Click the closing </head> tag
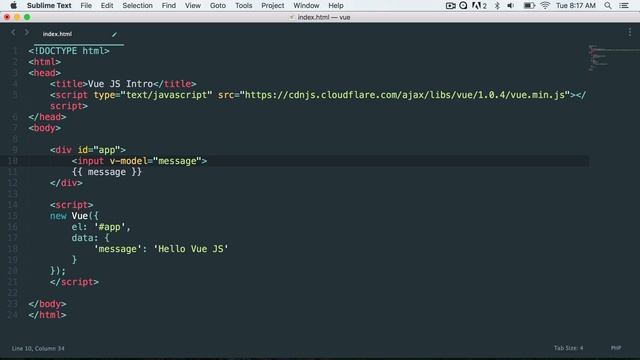The image size is (640, 360). coord(47,117)
